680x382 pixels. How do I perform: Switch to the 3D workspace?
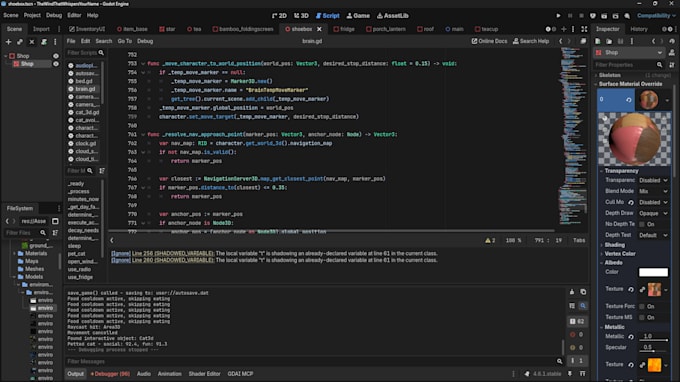pyautogui.click(x=301, y=16)
